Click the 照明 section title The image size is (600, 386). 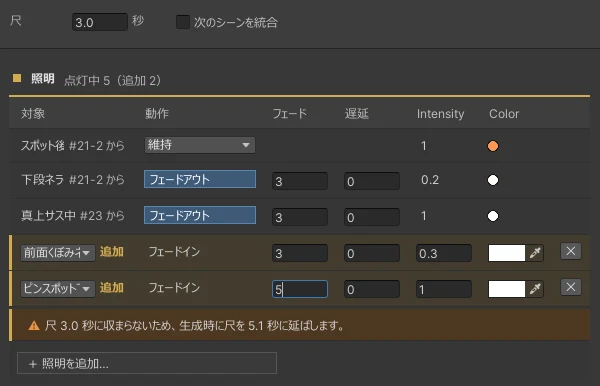pos(42,78)
